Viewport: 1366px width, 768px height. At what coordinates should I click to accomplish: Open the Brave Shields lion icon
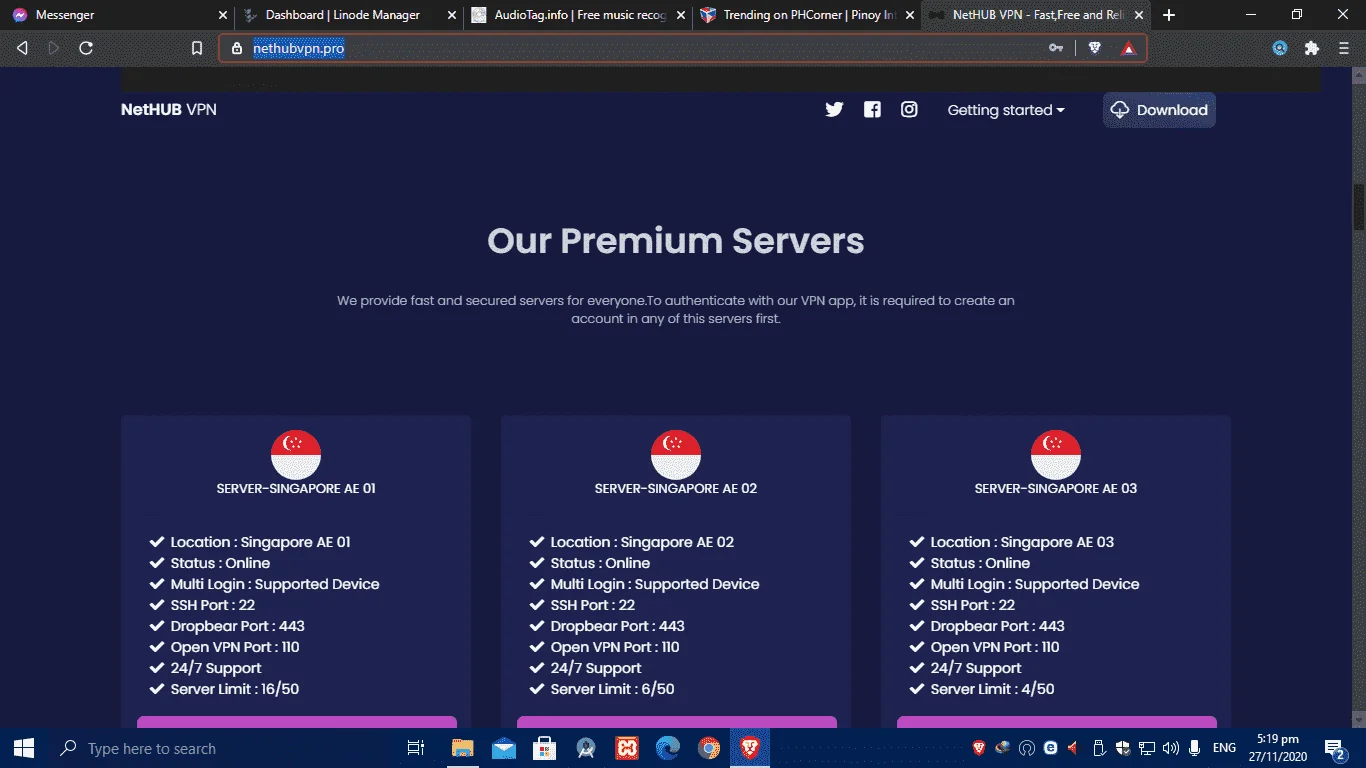(x=1095, y=48)
